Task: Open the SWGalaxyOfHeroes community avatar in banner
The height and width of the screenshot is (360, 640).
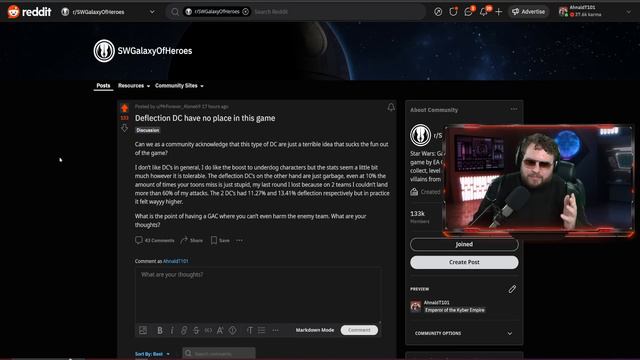Action: click(x=104, y=51)
